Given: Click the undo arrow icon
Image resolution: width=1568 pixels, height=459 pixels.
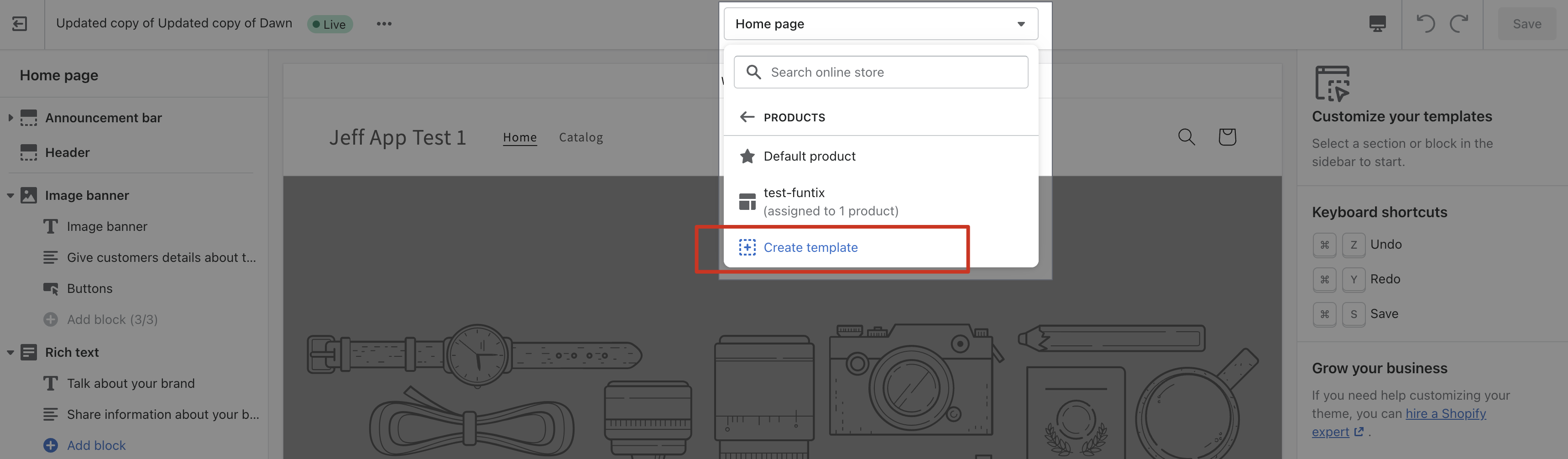Looking at the screenshot, I should point(1426,24).
